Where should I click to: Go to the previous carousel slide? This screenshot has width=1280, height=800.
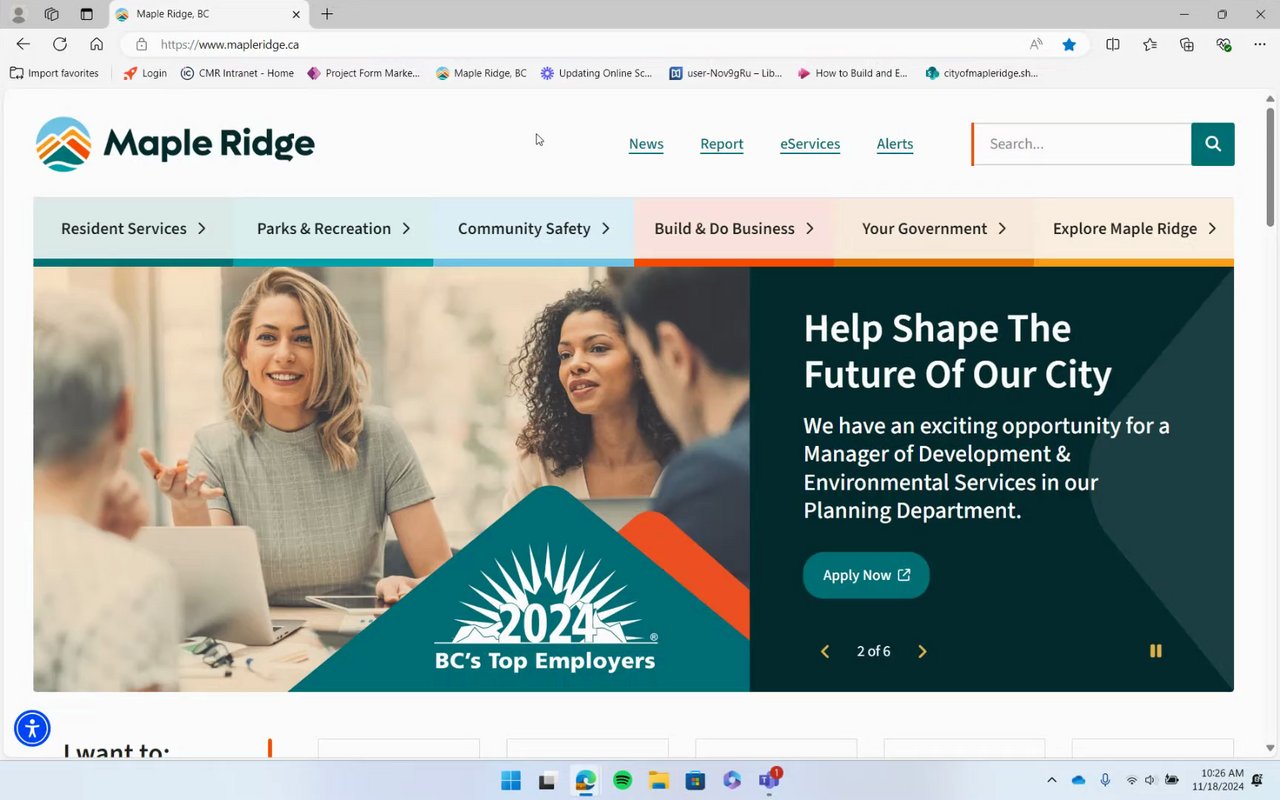point(825,651)
